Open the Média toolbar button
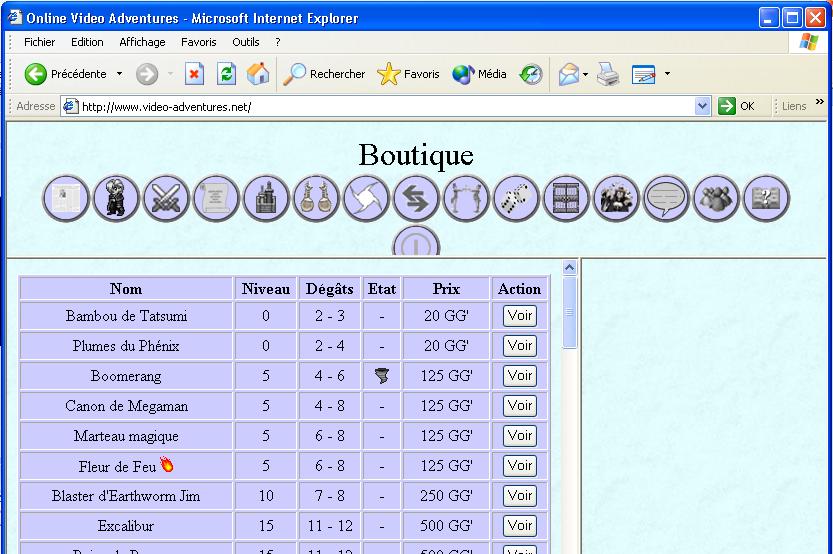The height and width of the screenshot is (554, 833). pyautogui.click(x=479, y=74)
